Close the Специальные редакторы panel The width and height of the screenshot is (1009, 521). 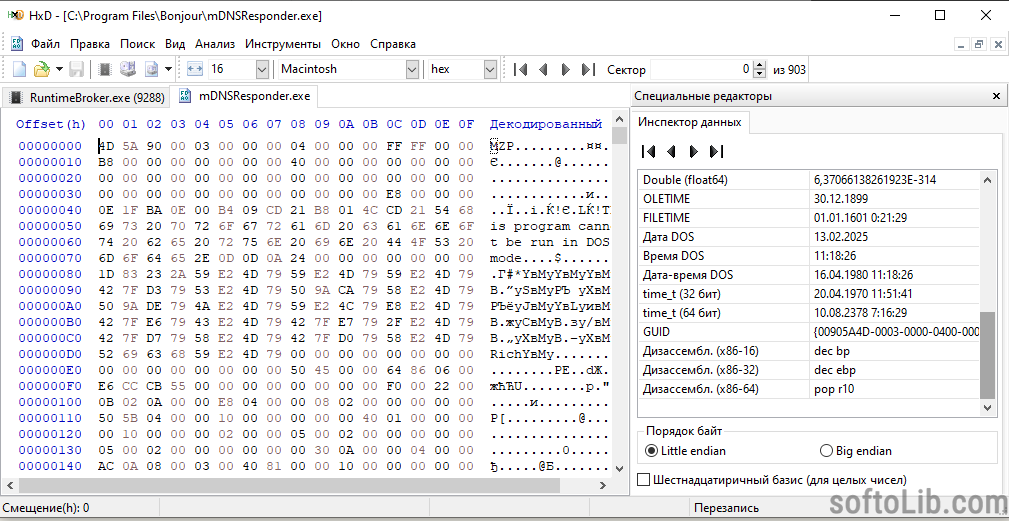point(996,96)
